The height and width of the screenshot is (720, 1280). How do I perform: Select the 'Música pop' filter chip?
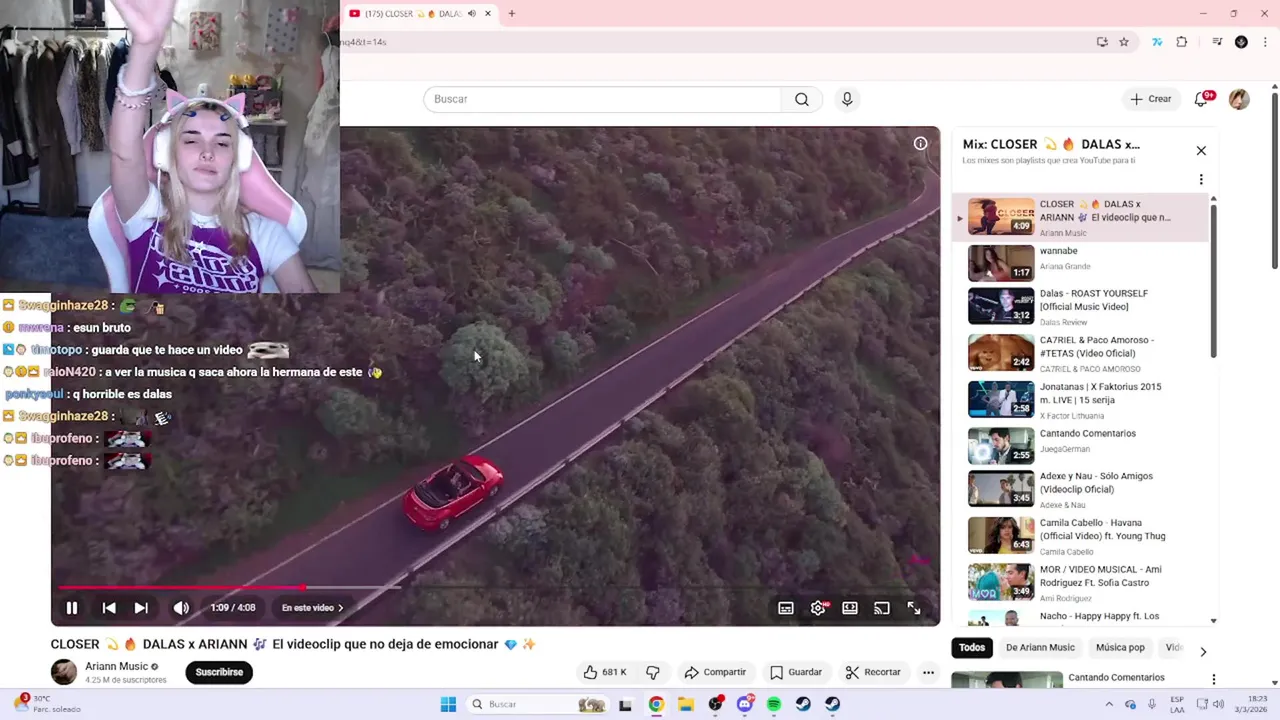pos(1120,647)
